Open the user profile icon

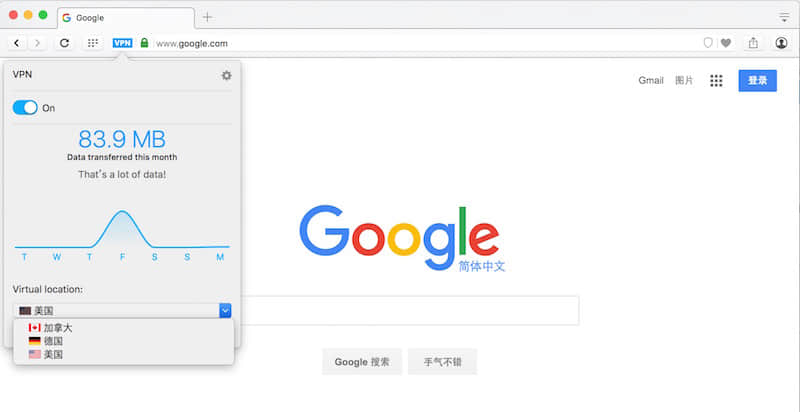(781, 43)
